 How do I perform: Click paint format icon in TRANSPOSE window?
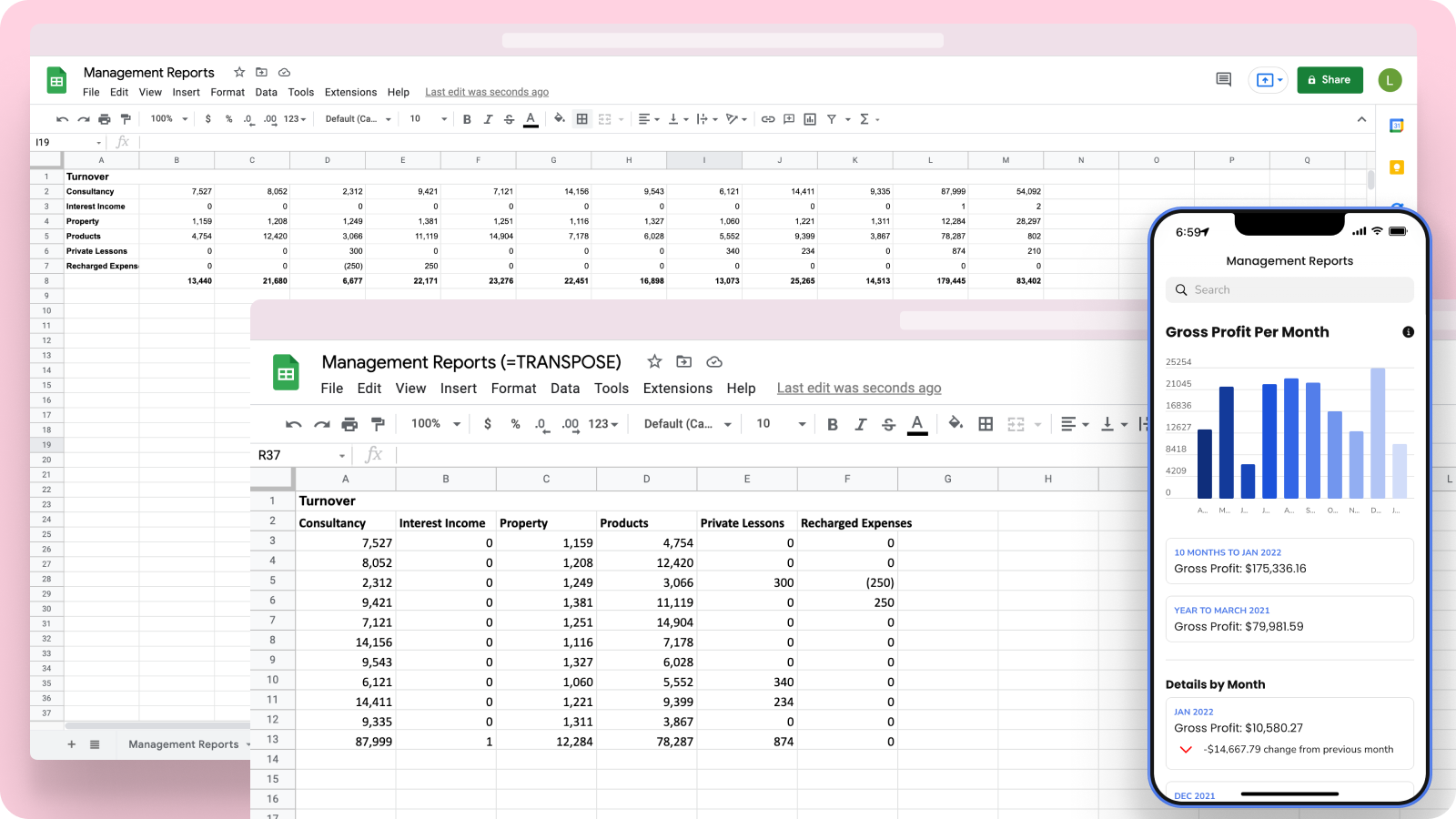click(379, 424)
